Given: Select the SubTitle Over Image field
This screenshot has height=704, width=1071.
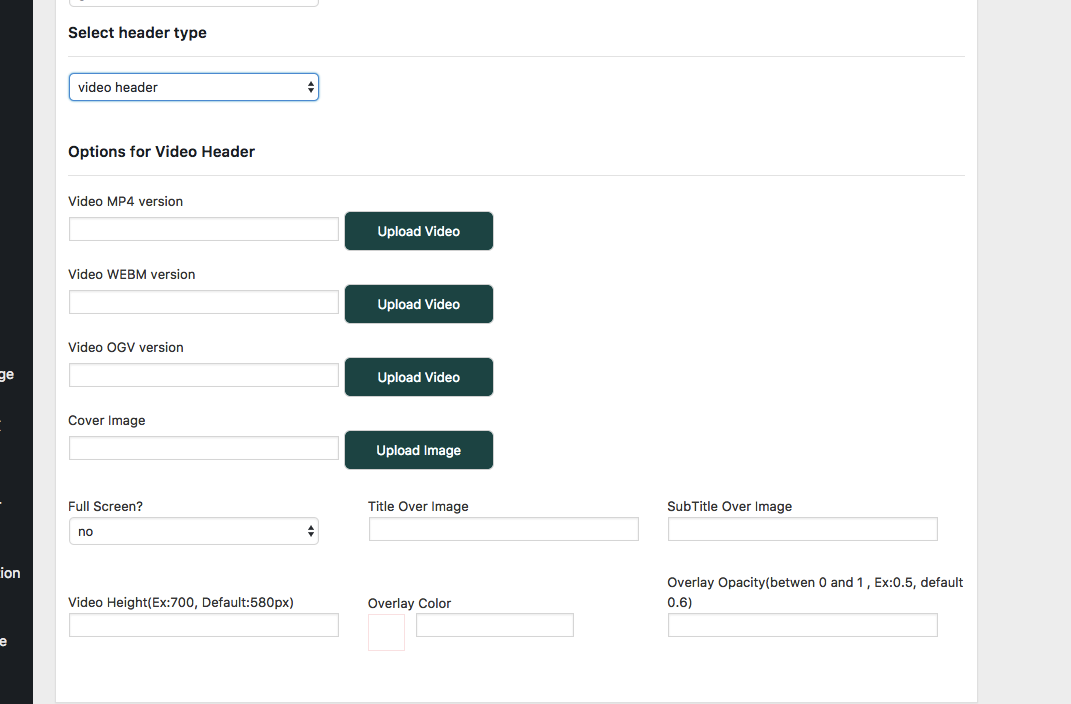Looking at the screenshot, I should coord(803,529).
